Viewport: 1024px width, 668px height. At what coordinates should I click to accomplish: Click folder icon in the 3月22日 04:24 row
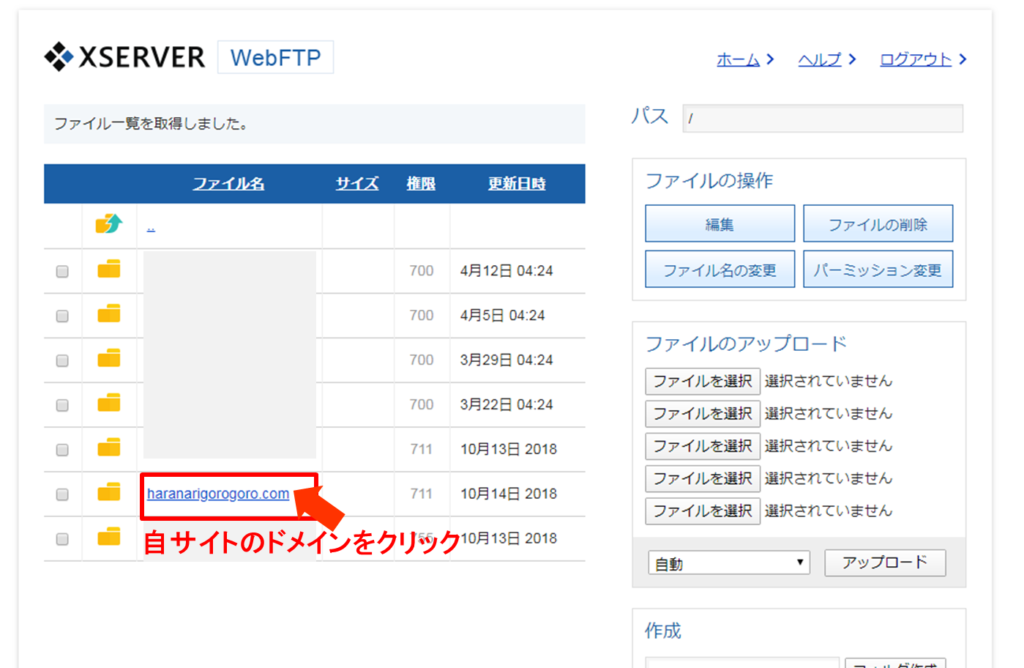click(109, 403)
